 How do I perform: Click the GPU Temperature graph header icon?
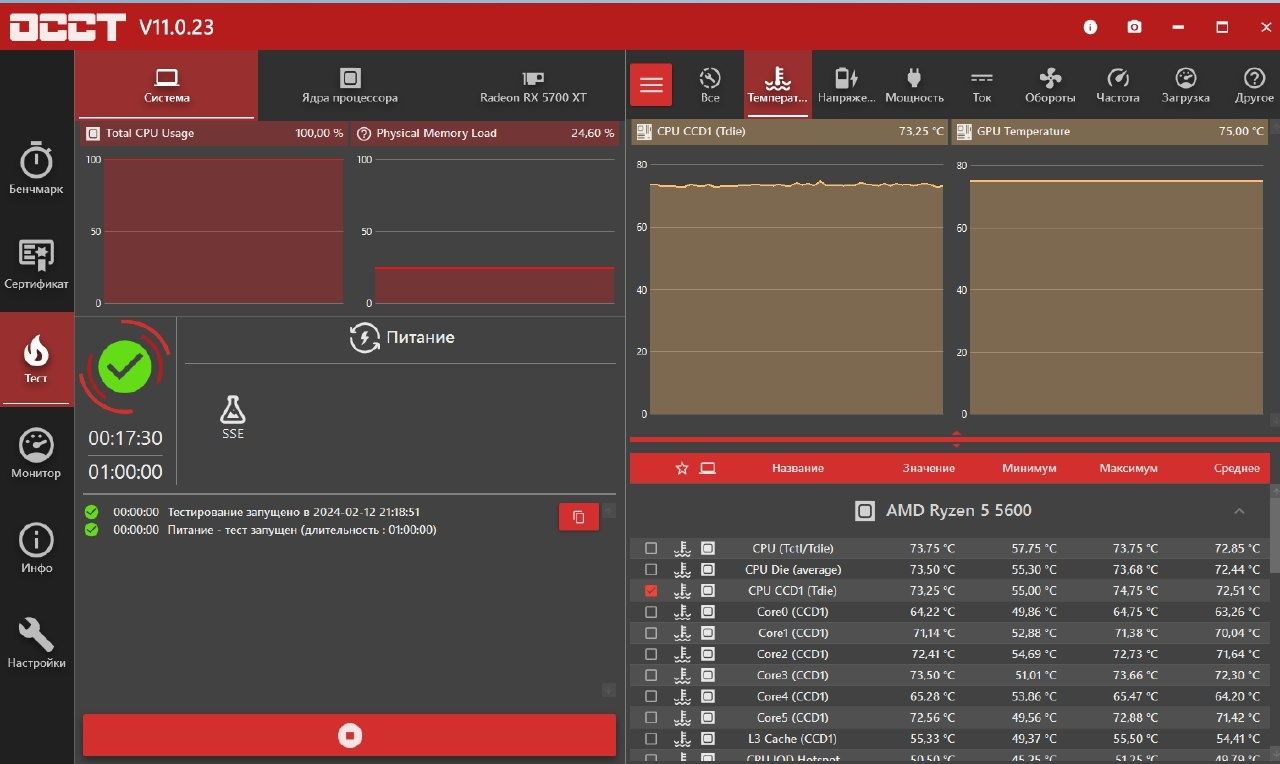[963, 131]
